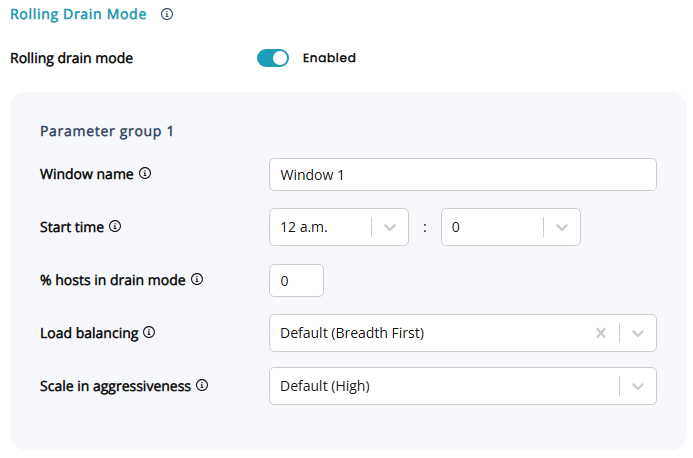This screenshot has height=458, width=693.
Task: Select the Parameter group 1 heading
Action: [x=107, y=131]
